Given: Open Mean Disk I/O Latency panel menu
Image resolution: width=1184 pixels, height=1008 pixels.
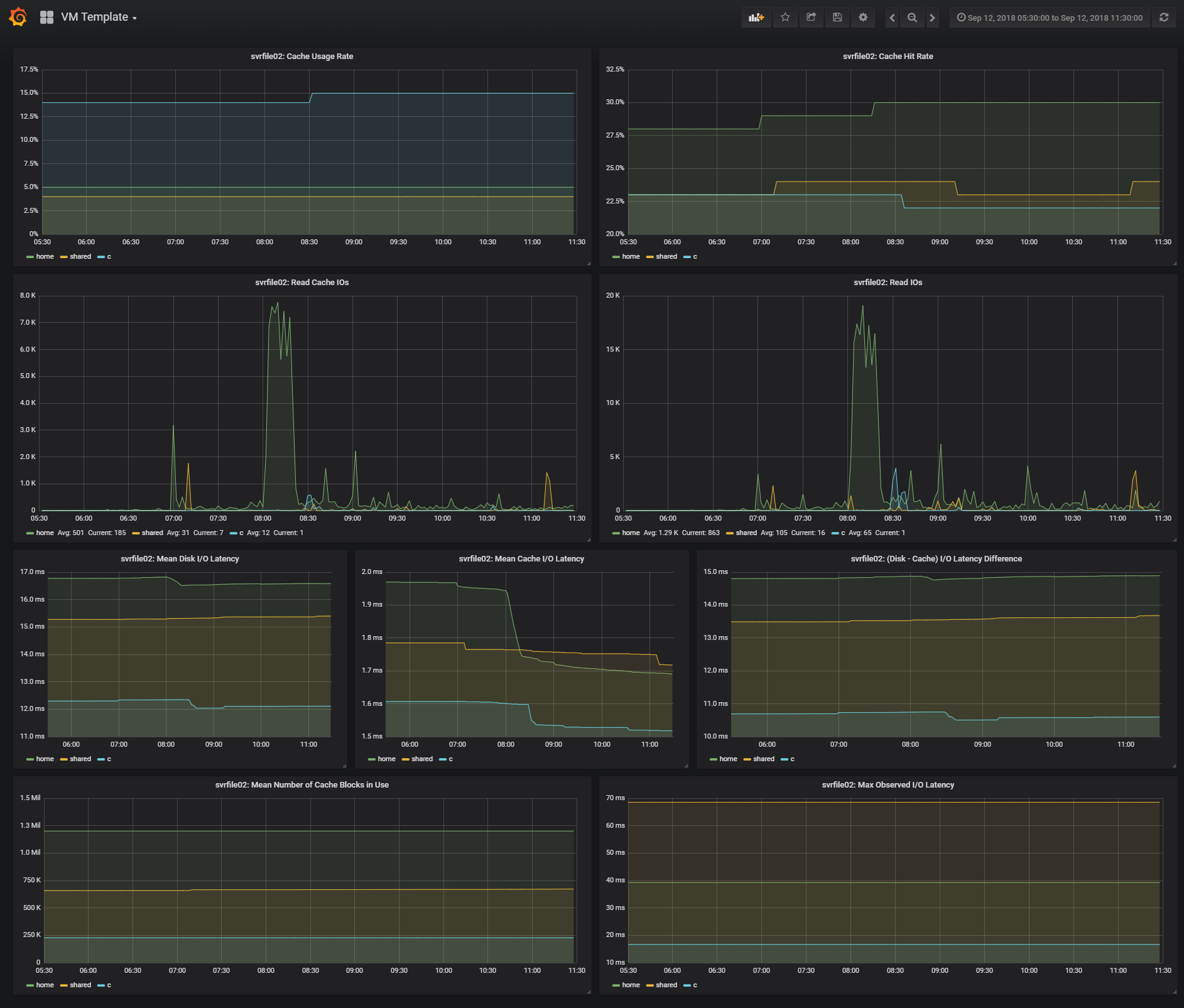Looking at the screenshot, I should (x=180, y=559).
